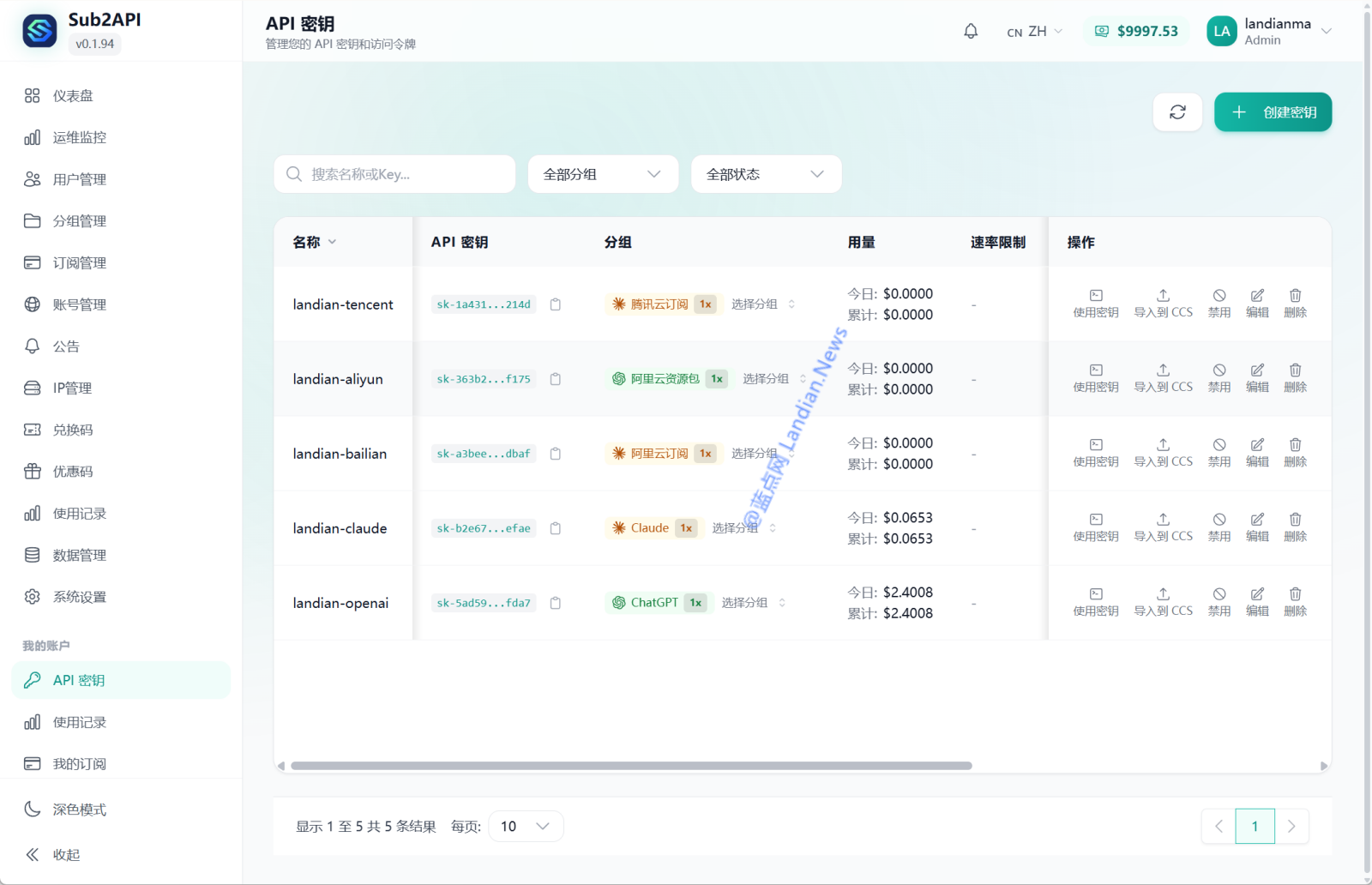Go to 仪表盘 in the sidebar

tap(73, 96)
